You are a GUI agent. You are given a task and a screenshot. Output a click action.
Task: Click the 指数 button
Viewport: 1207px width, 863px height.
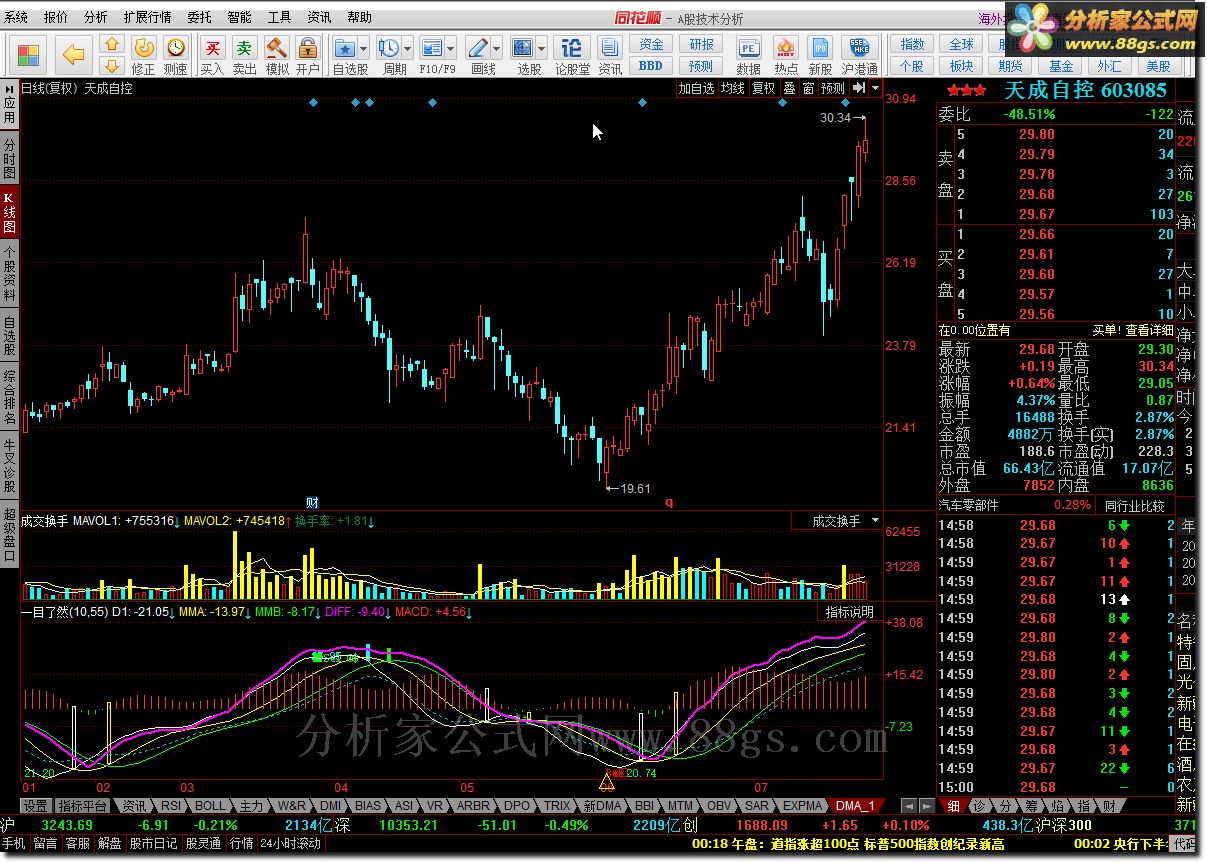tap(912, 45)
